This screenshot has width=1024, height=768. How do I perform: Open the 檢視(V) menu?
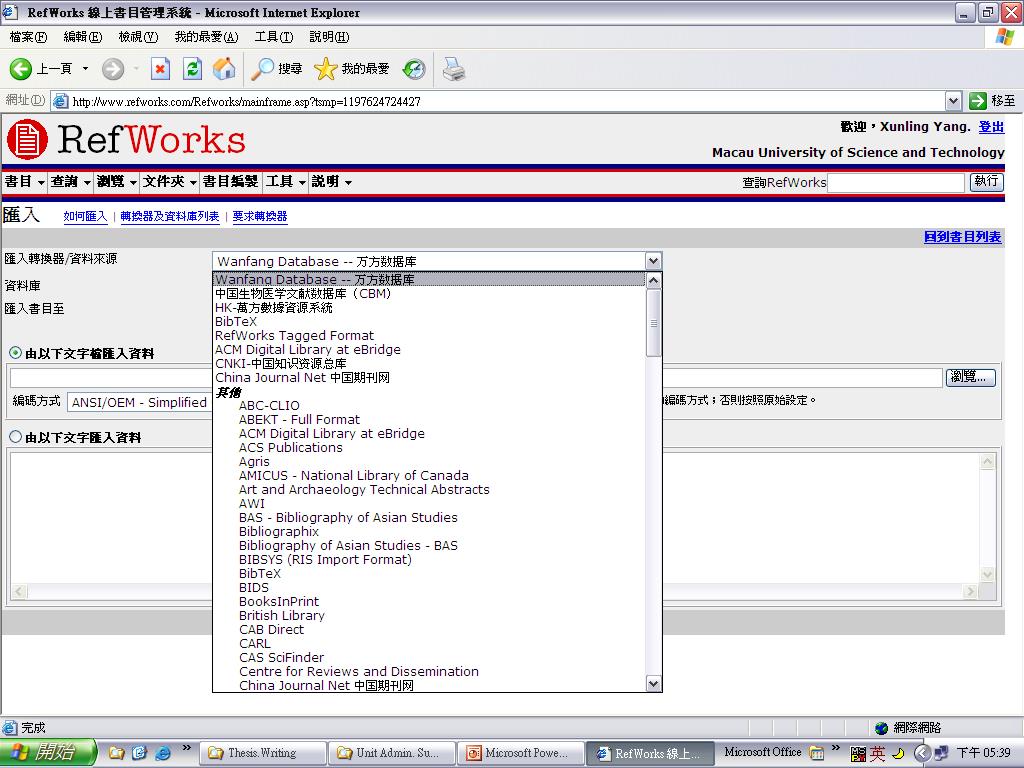[x=138, y=37]
